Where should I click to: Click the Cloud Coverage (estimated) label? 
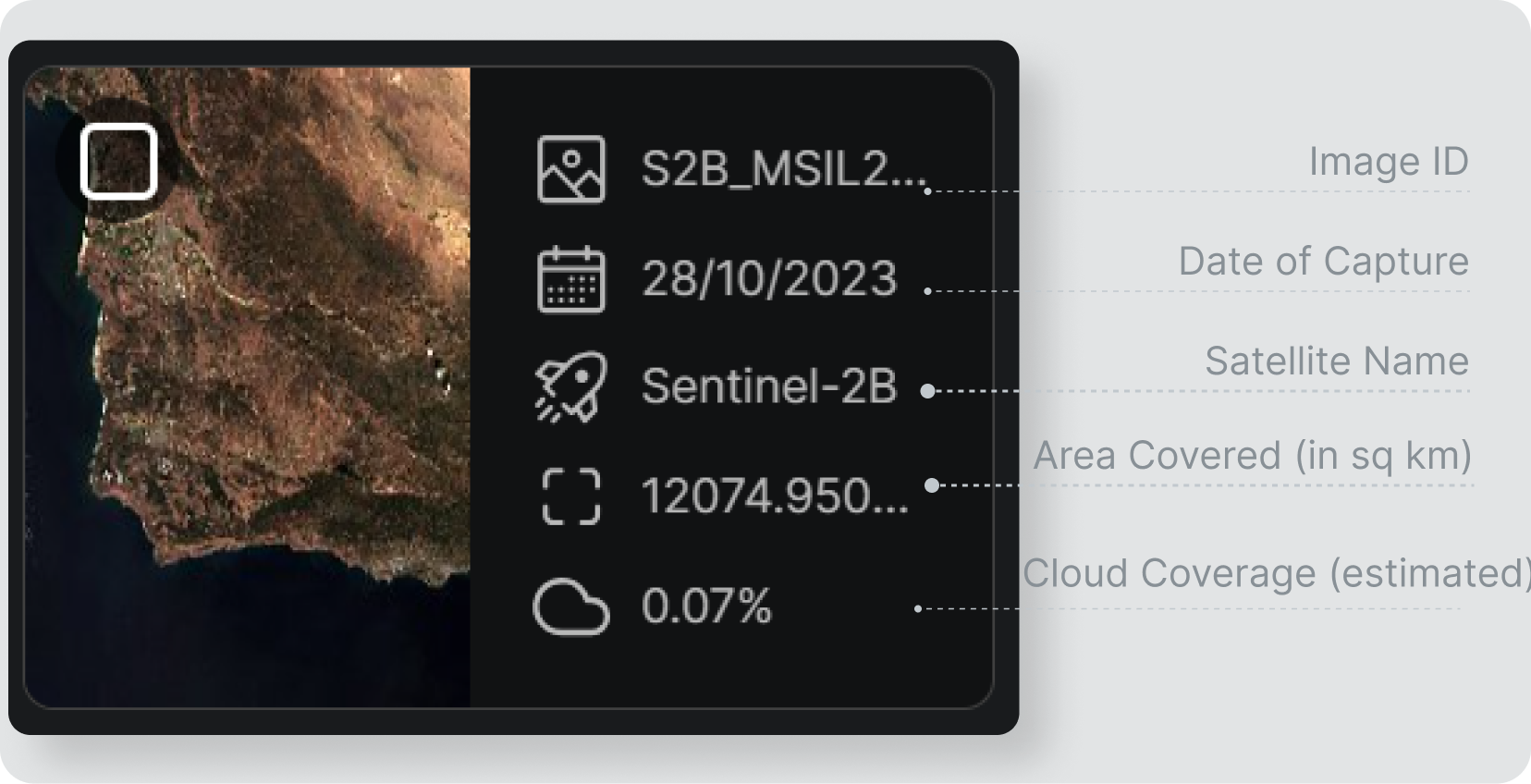click(1276, 573)
